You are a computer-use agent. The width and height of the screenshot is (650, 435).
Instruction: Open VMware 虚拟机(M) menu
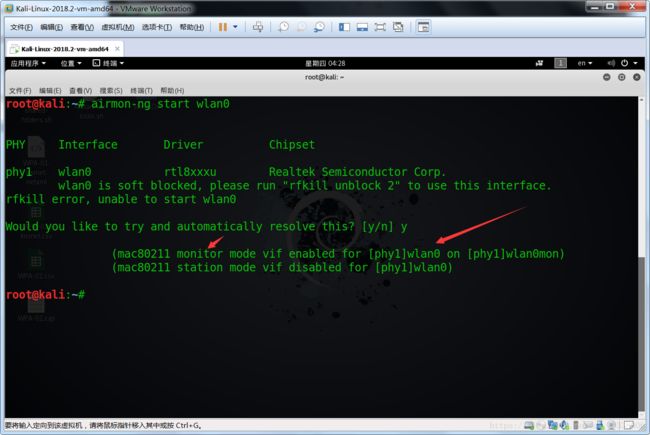pyautogui.click(x=118, y=27)
